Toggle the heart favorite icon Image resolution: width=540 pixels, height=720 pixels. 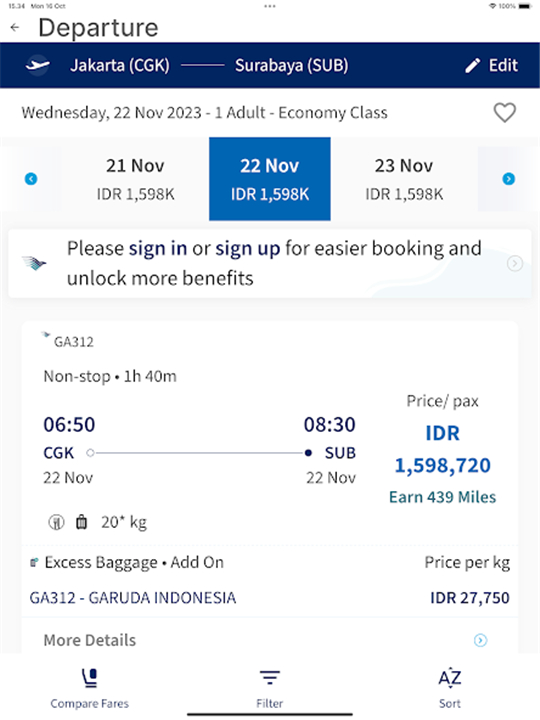[x=505, y=112]
